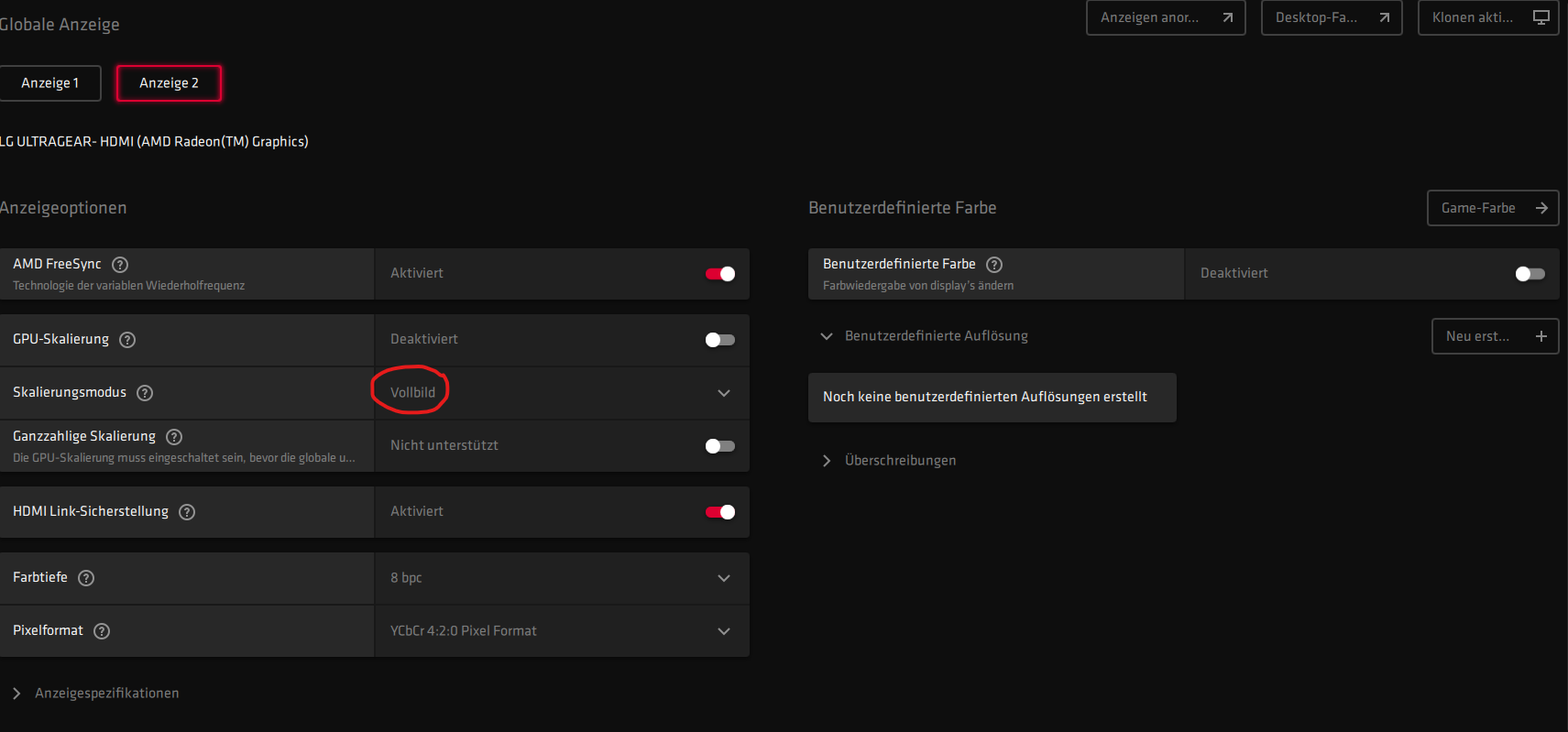This screenshot has height=732, width=1568.
Task: Open the Farbtiefe 8 bpc dropdown
Action: pyautogui.click(x=562, y=578)
